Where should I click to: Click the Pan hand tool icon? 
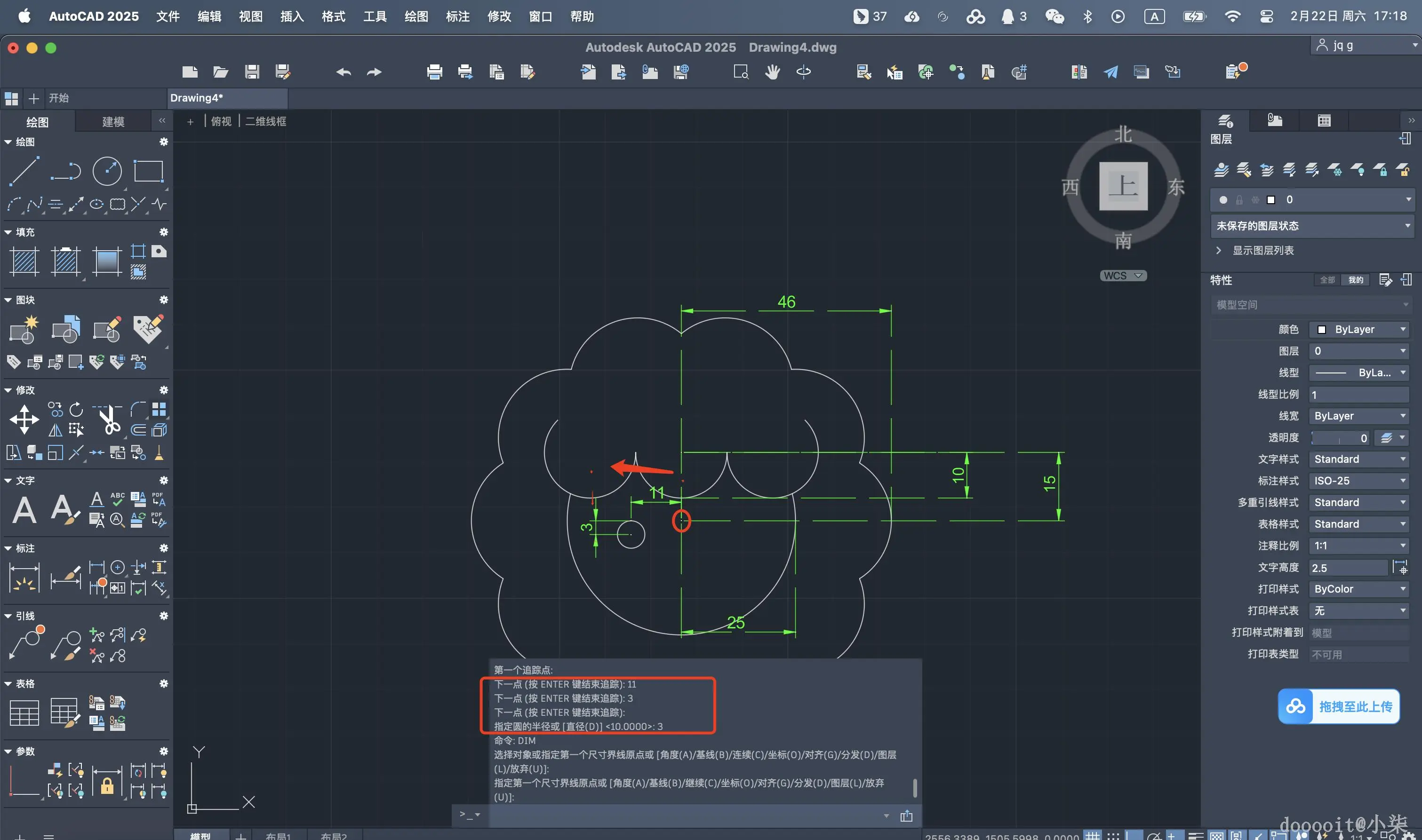[x=773, y=72]
